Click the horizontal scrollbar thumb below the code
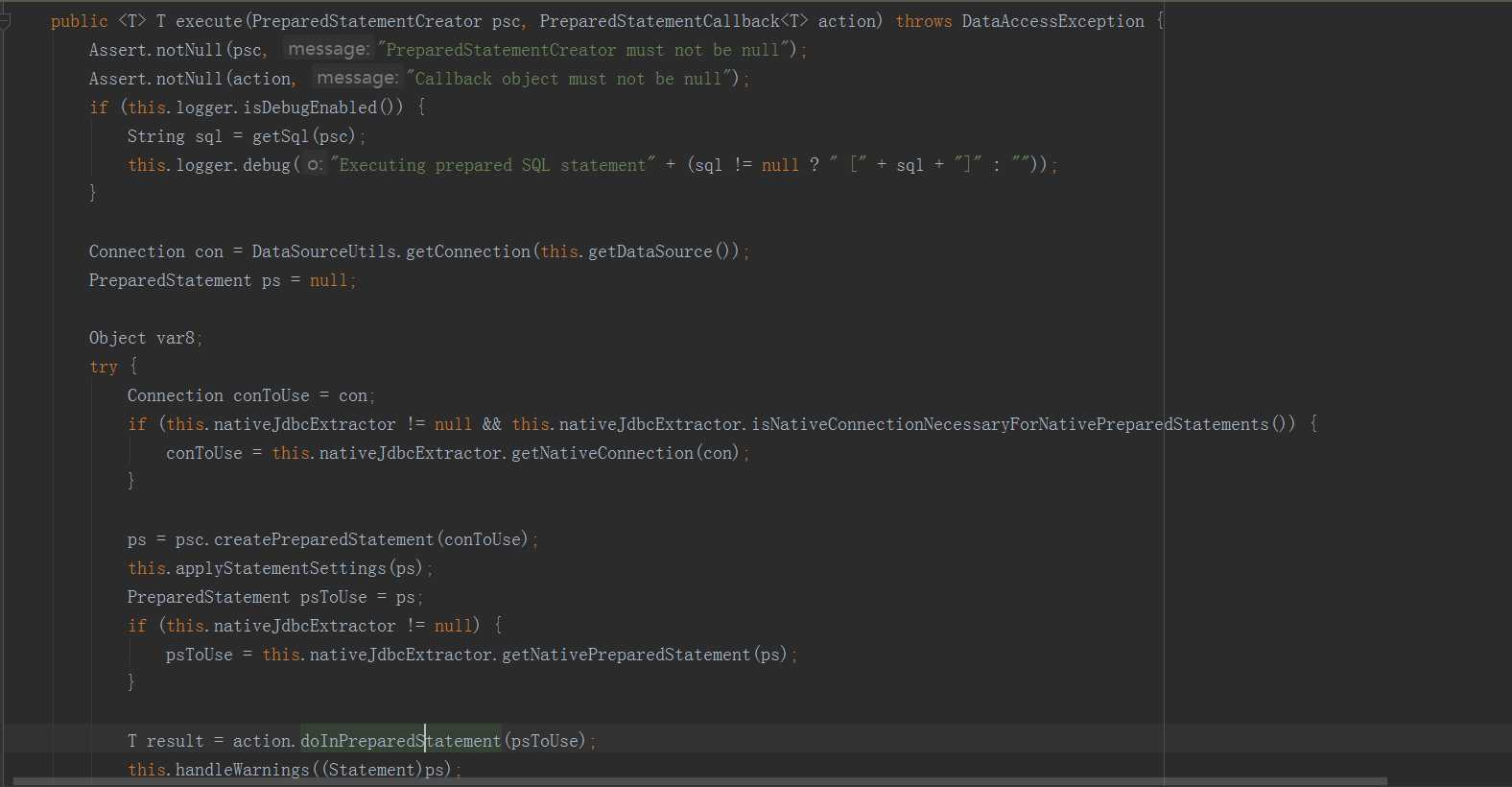1512x787 pixels. pyautogui.click(x=700, y=781)
